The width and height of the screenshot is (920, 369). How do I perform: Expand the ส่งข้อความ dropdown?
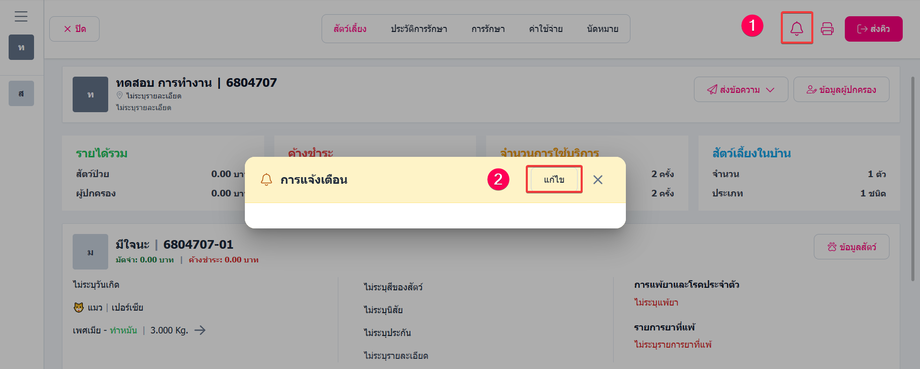coord(740,90)
